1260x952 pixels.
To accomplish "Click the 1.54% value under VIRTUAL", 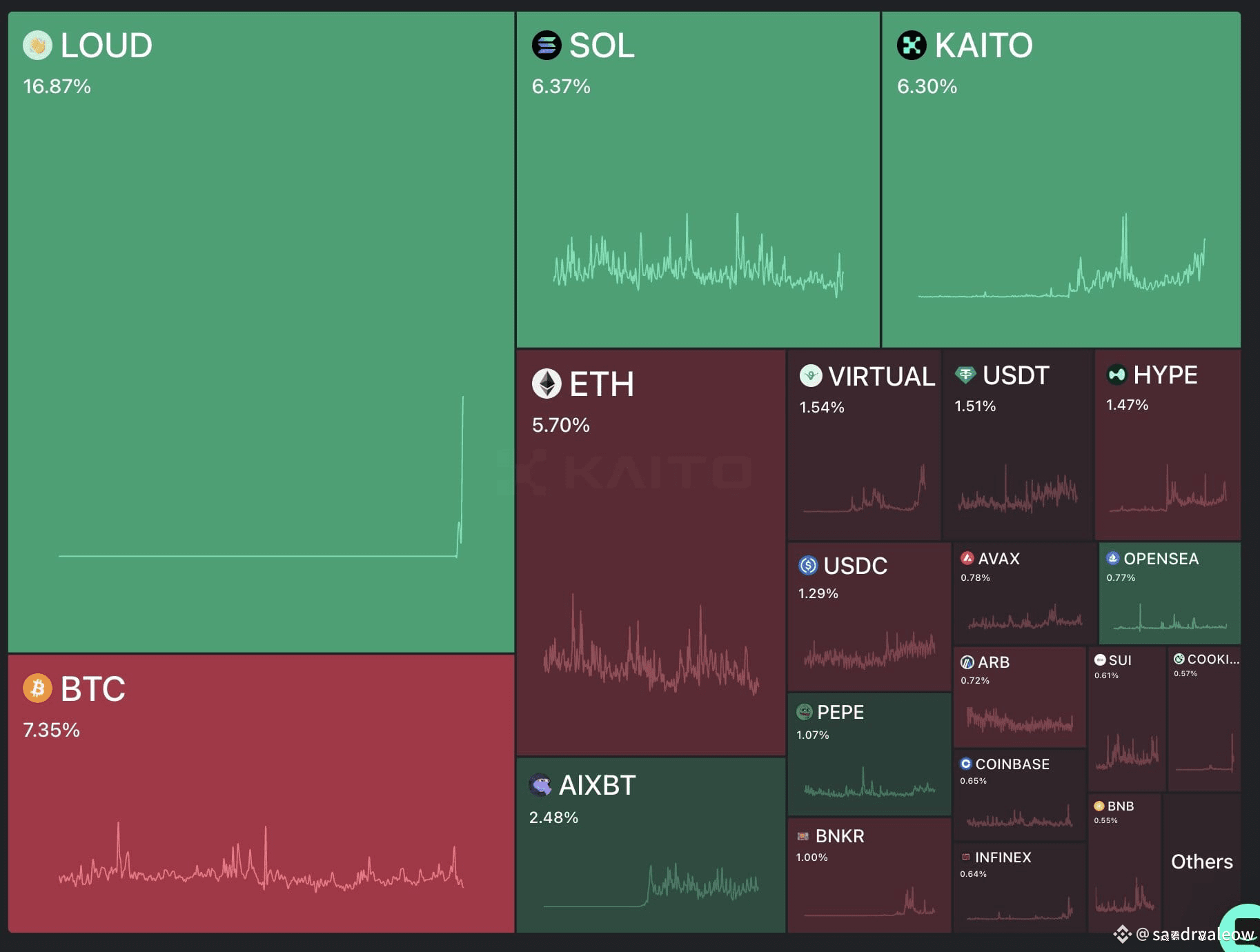I will (822, 407).
